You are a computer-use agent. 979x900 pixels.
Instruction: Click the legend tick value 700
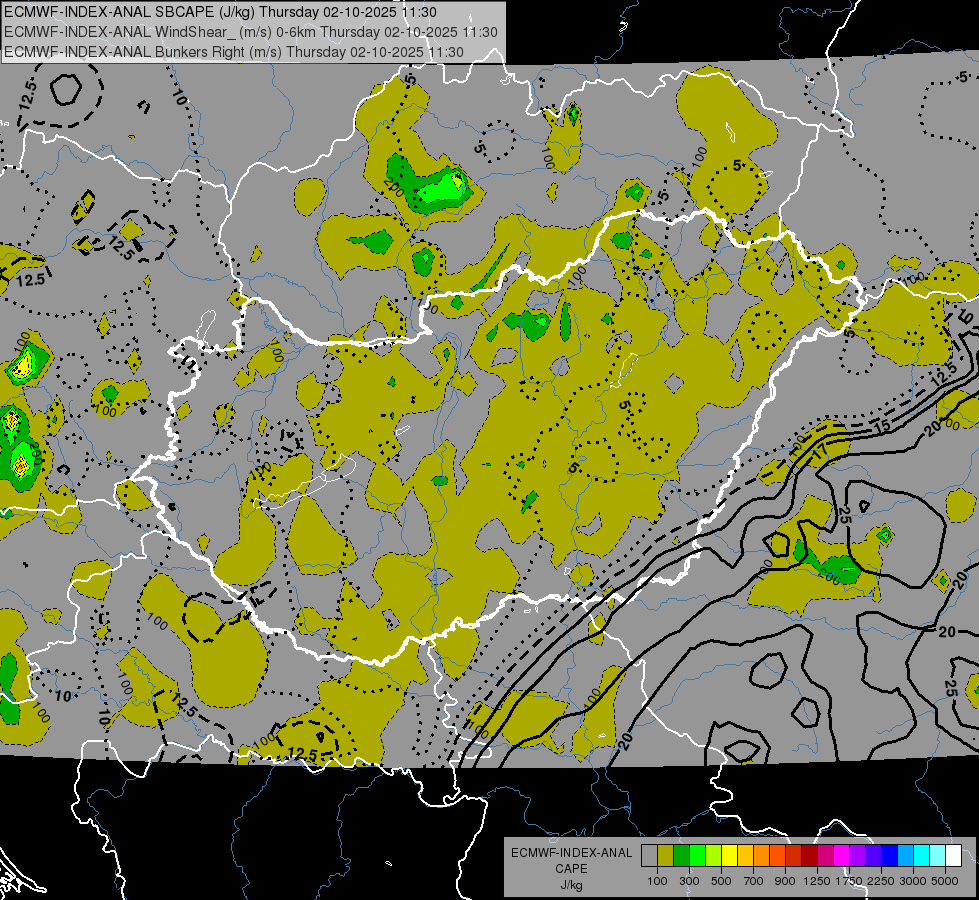click(754, 881)
